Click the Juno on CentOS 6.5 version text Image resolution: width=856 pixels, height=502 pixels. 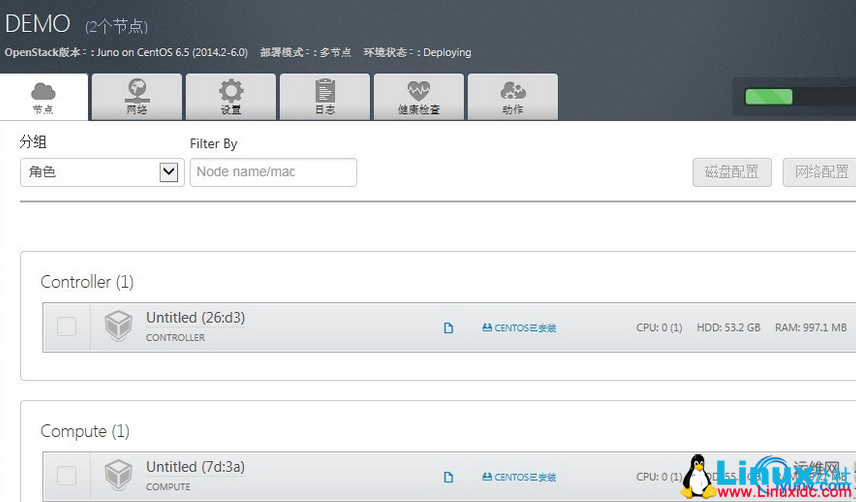click(x=173, y=52)
